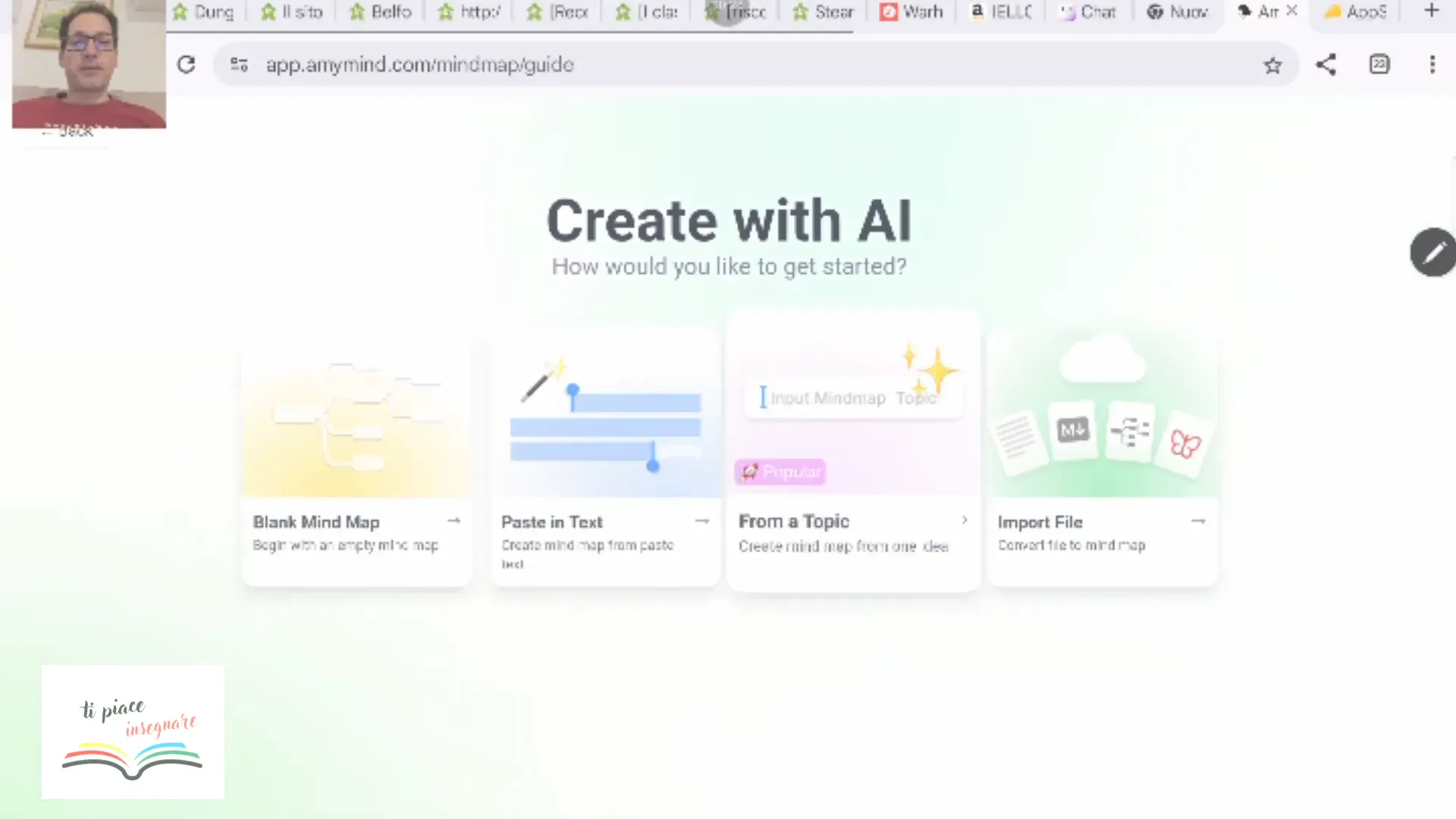This screenshot has width=1456, height=819.
Task: Click the cloud icon on Import File card
Action: pyautogui.click(x=1101, y=358)
